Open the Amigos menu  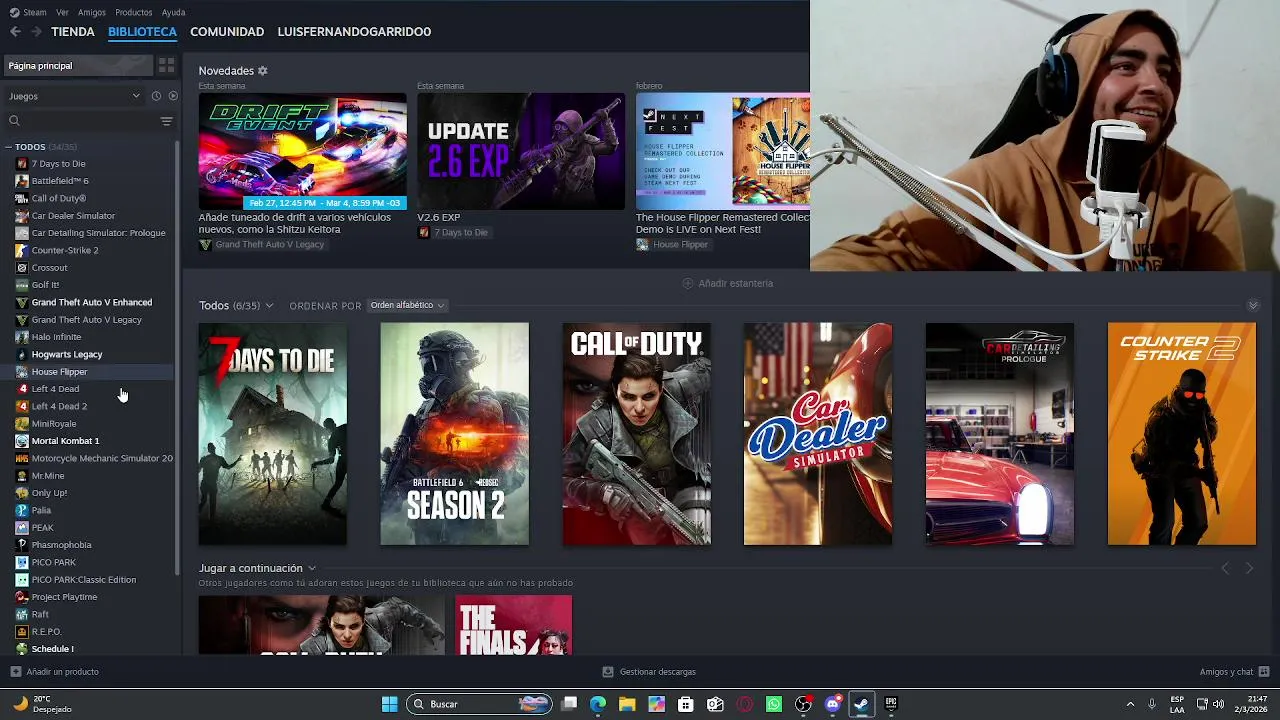click(92, 12)
